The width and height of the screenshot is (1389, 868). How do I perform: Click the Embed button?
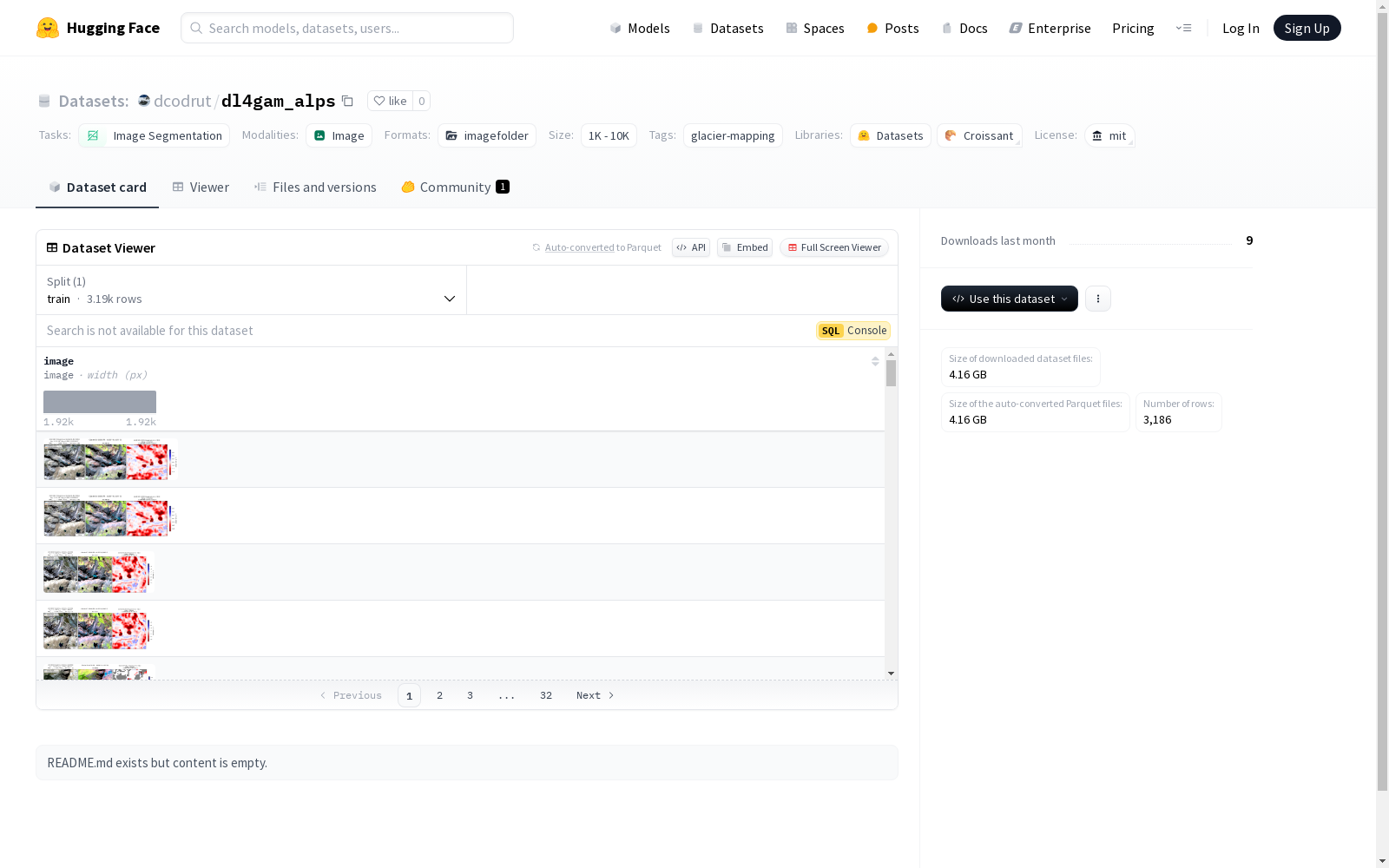click(x=745, y=247)
